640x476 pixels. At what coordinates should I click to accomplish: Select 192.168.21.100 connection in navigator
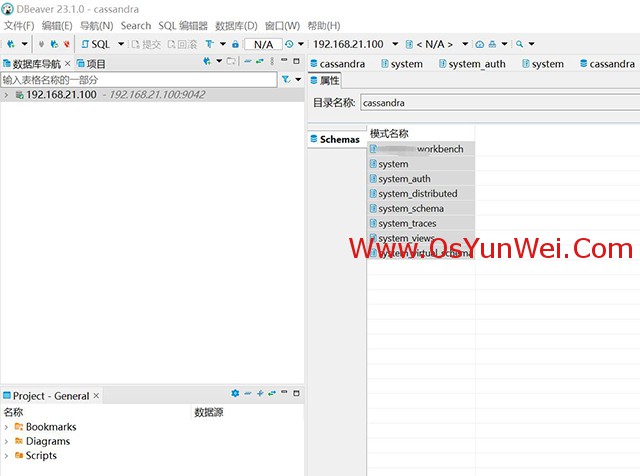61,95
